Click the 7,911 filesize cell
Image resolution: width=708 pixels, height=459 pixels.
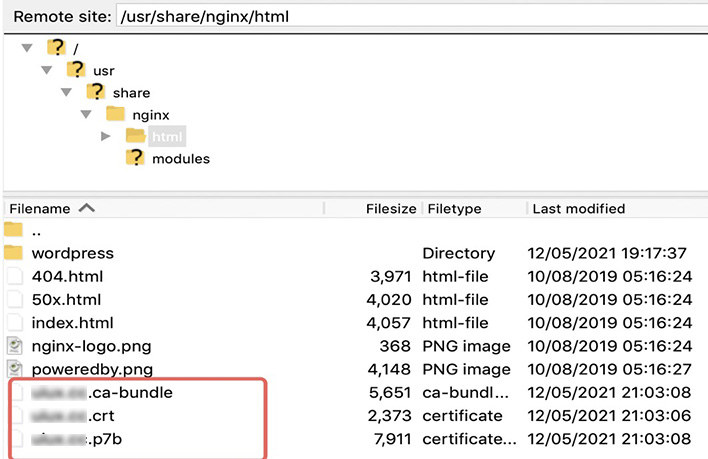point(392,439)
